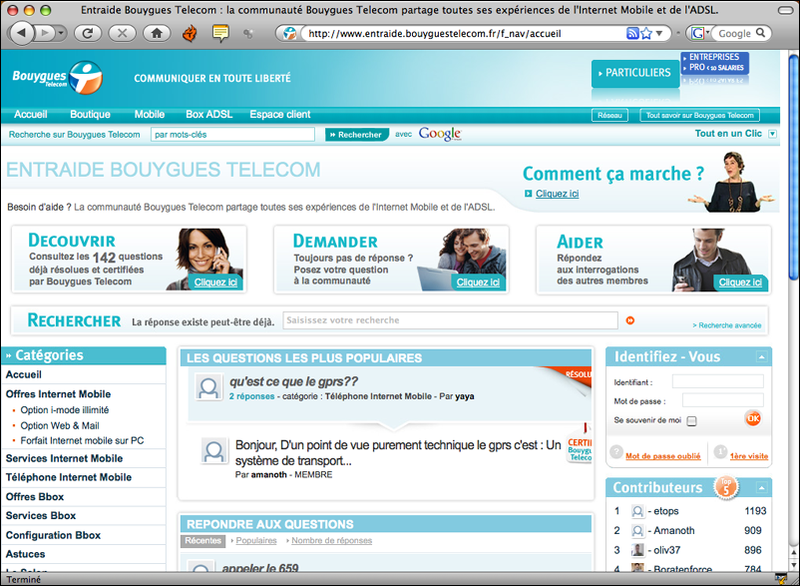Viewport: 800px width, 586px height.
Task: Open the yellow note toolbar icon
Action: (x=220, y=33)
